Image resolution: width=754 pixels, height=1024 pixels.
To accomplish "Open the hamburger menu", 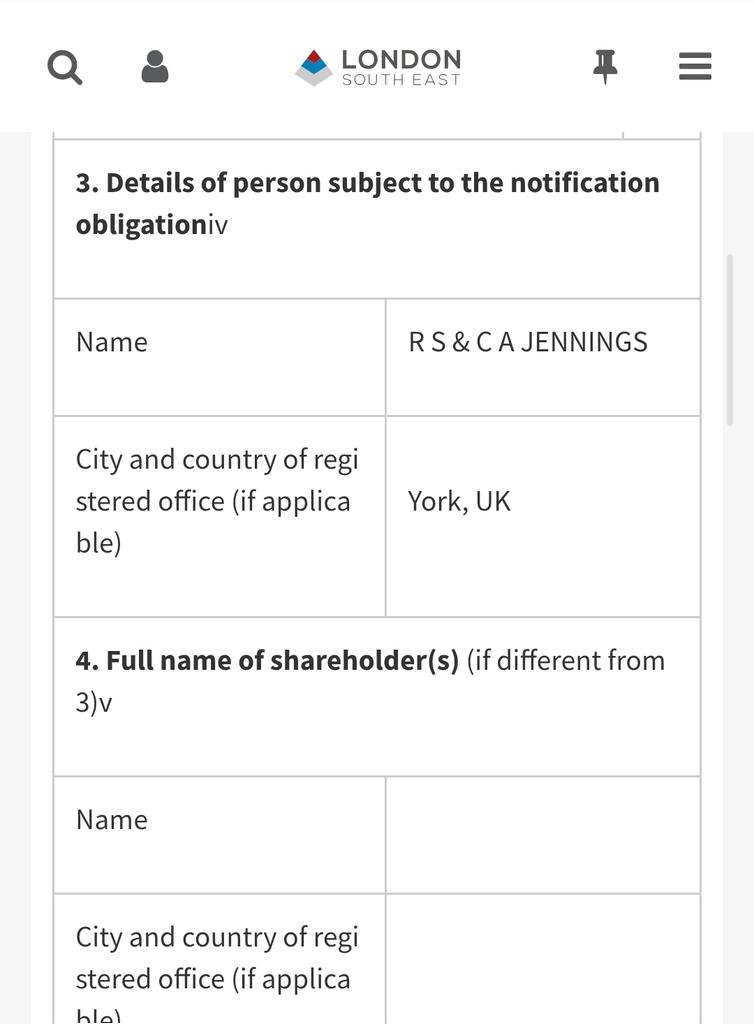I will coord(695,67).
